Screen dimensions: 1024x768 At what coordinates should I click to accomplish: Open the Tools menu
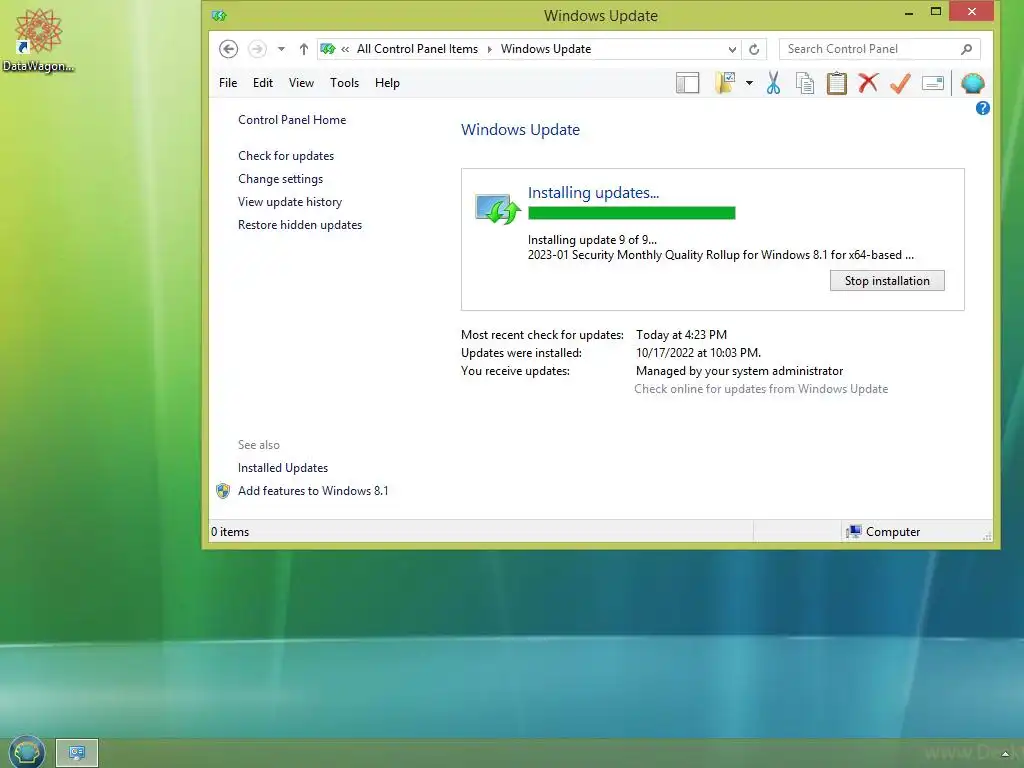344,83
